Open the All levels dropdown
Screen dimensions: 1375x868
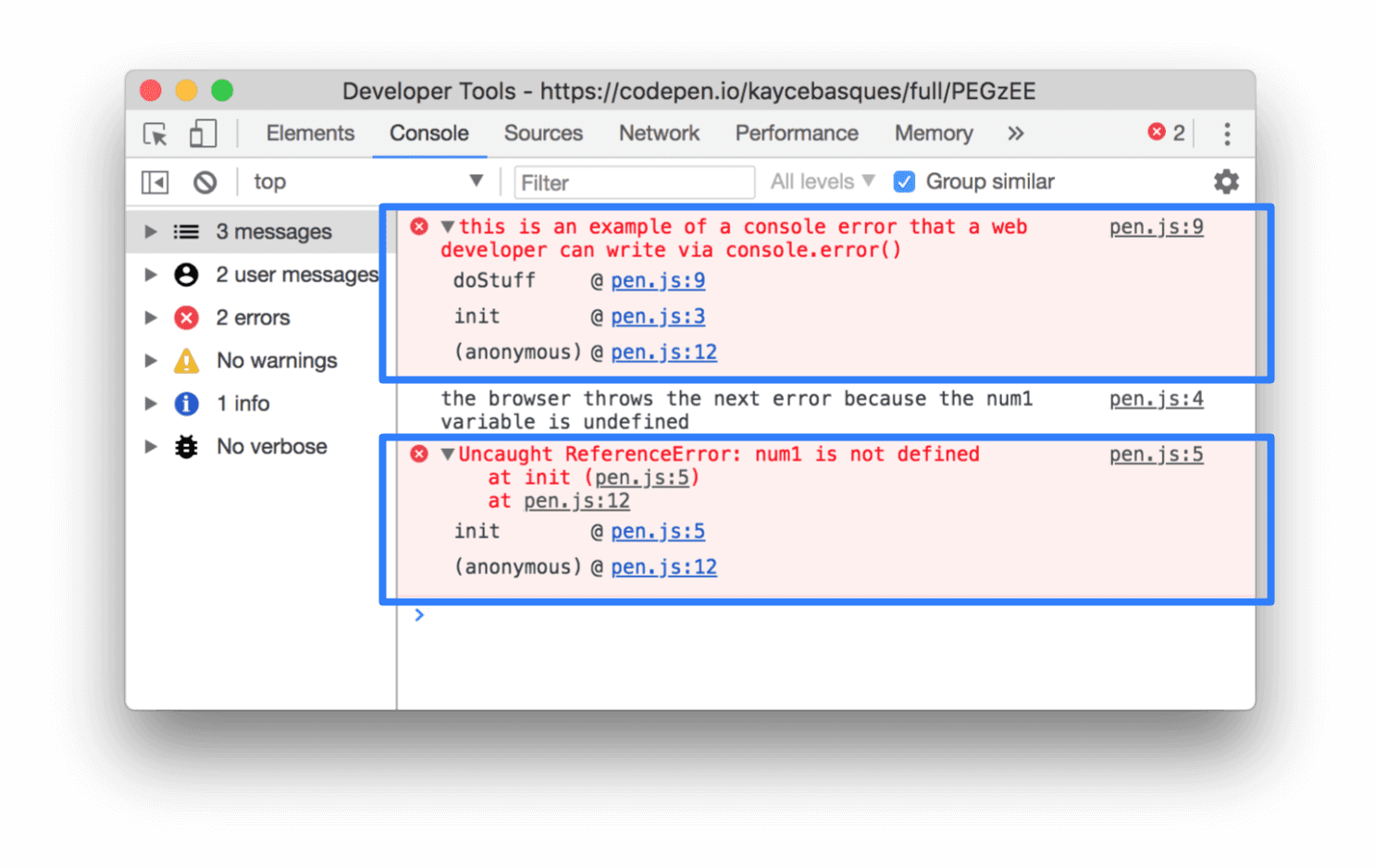(x=820, y=181)
